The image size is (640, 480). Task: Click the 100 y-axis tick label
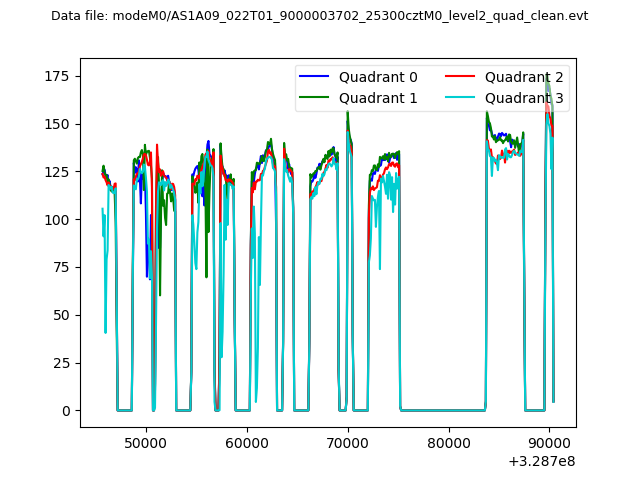click(x=60, y=220)
